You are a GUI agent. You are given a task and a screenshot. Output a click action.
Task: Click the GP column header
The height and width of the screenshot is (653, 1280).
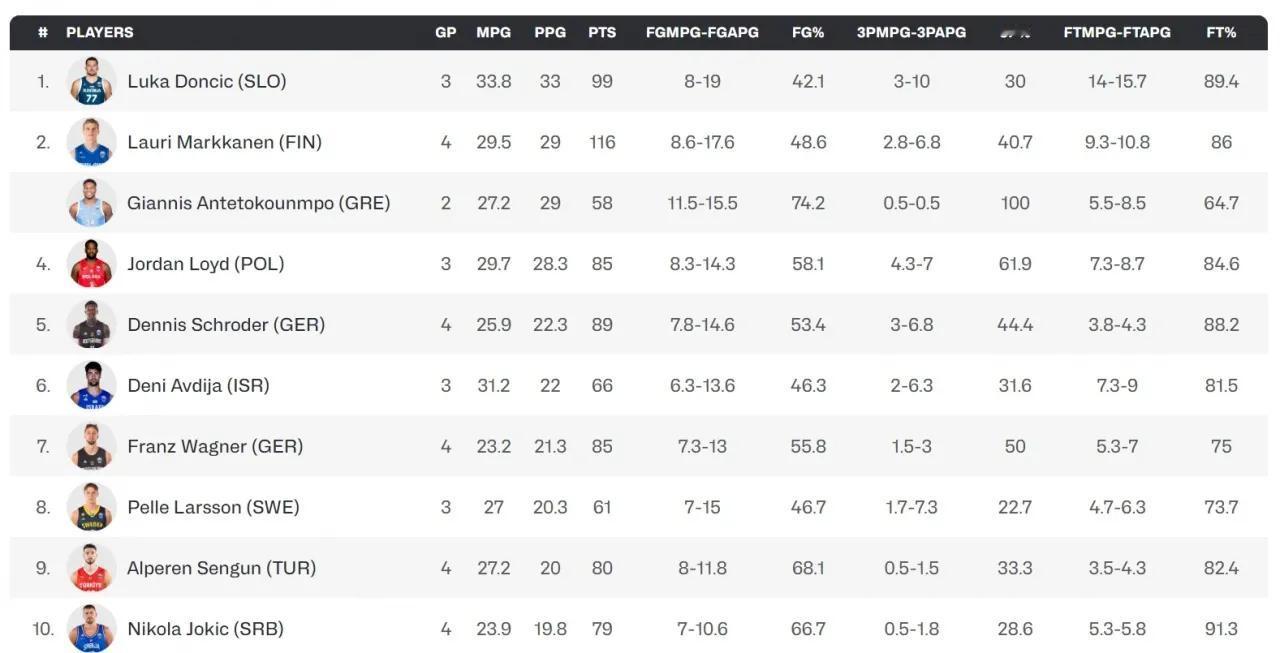coord(446,32)
